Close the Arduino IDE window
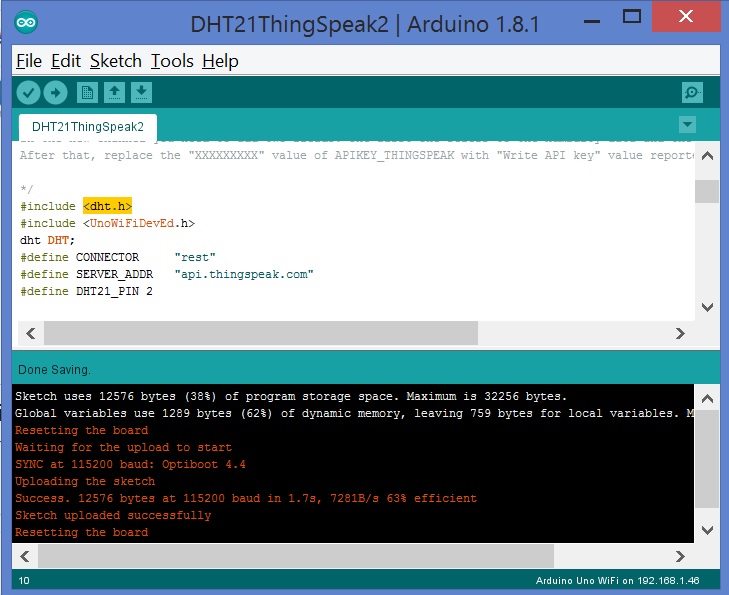The width and height of the screenshot is (729, 595). coord(686,16)
